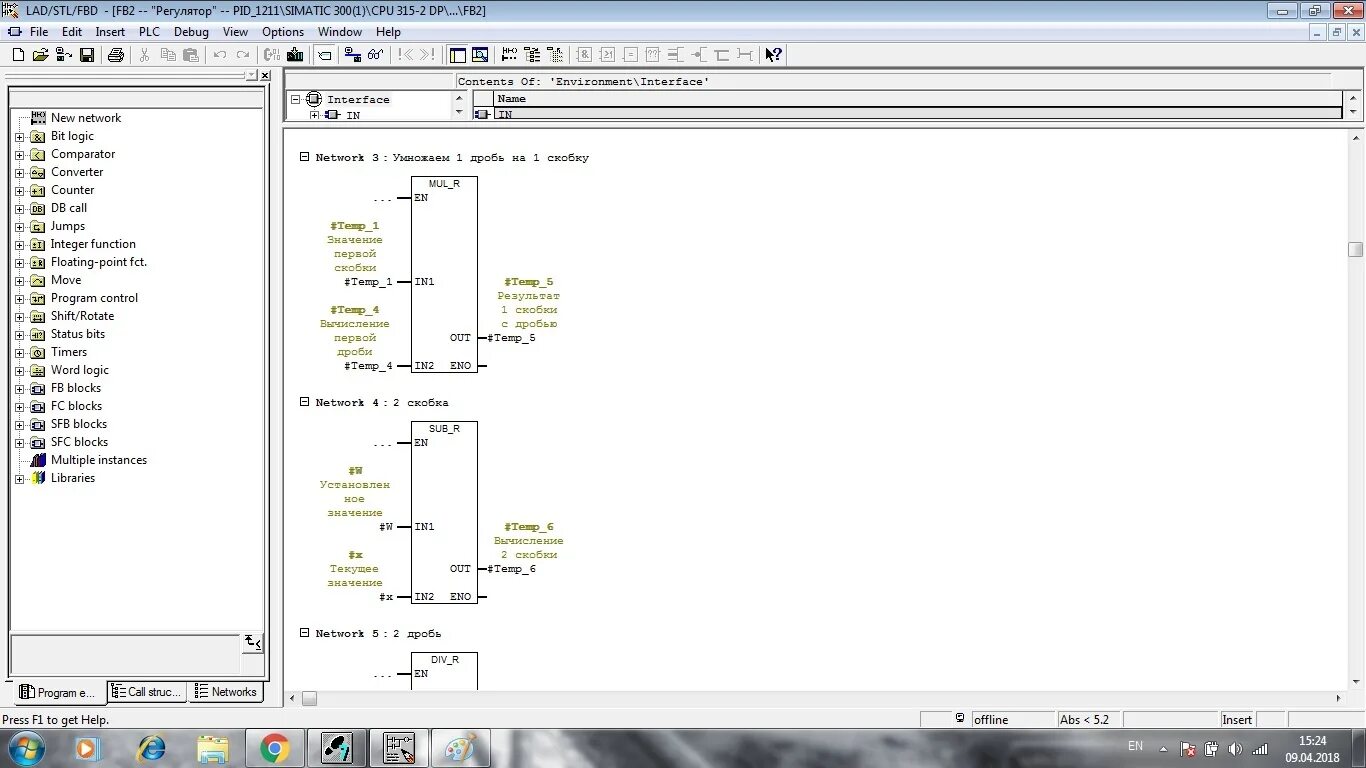Select the MUL_R block title

444,185
